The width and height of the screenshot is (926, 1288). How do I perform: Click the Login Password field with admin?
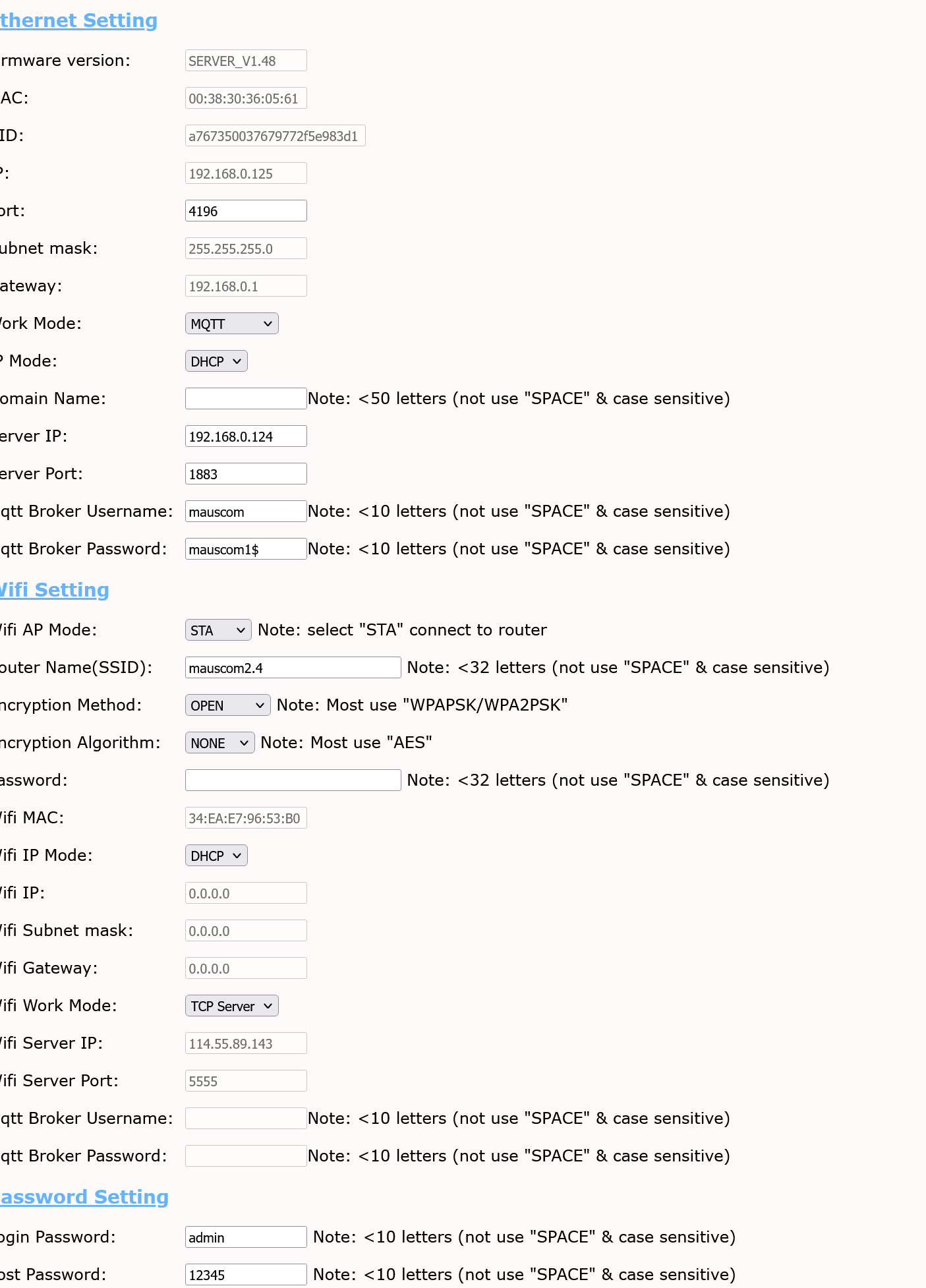click(245, 1237)
